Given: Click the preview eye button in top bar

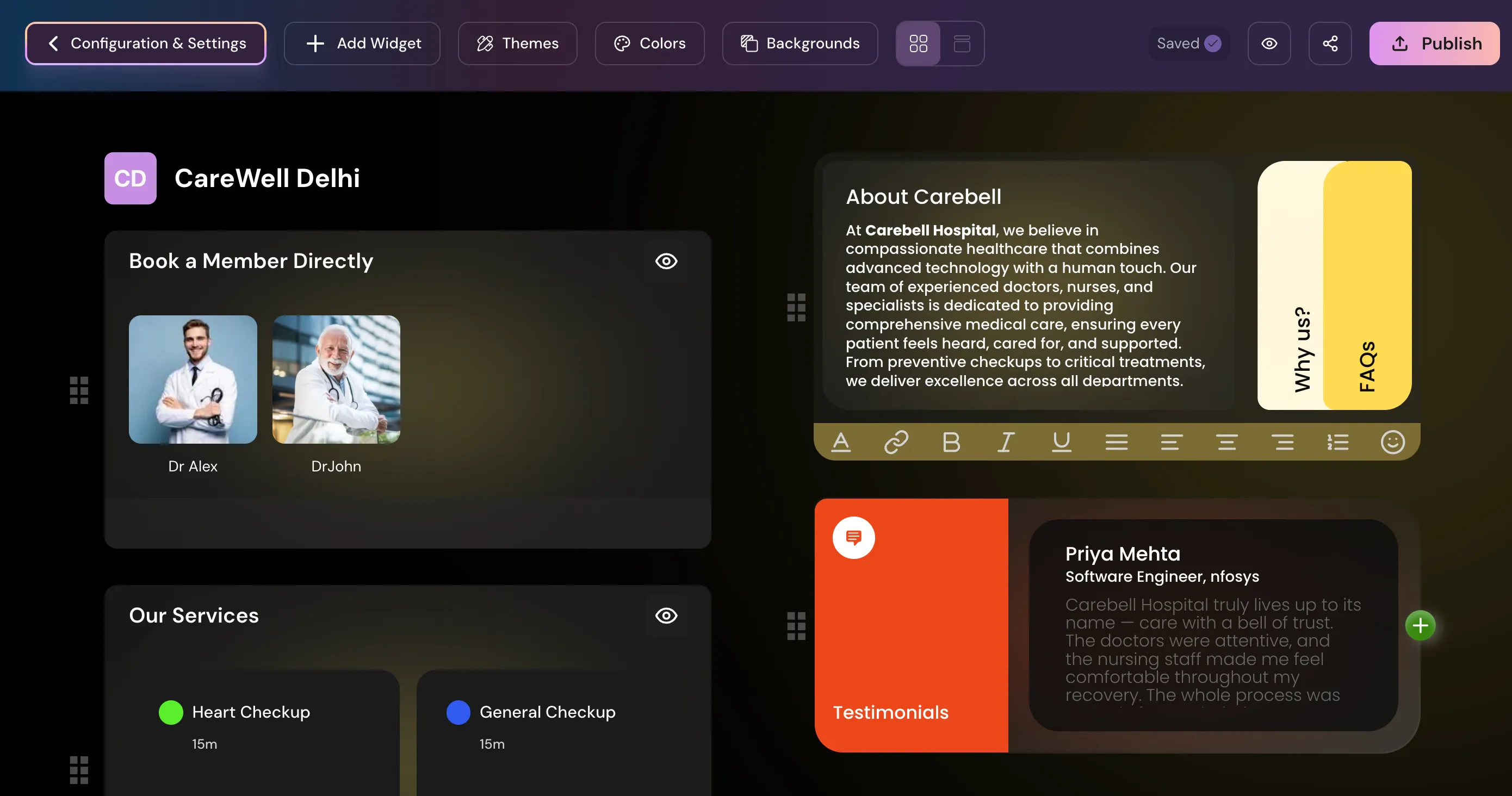Looking at the screenshot, I should 1269,43.
